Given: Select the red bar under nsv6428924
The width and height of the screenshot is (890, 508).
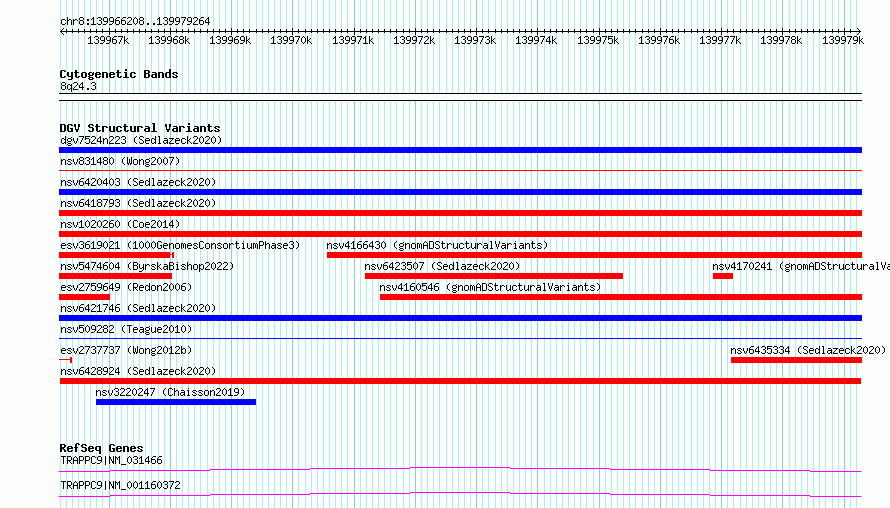Looking at the screenshot, I should pyautogui.click(x=460, y=381).
